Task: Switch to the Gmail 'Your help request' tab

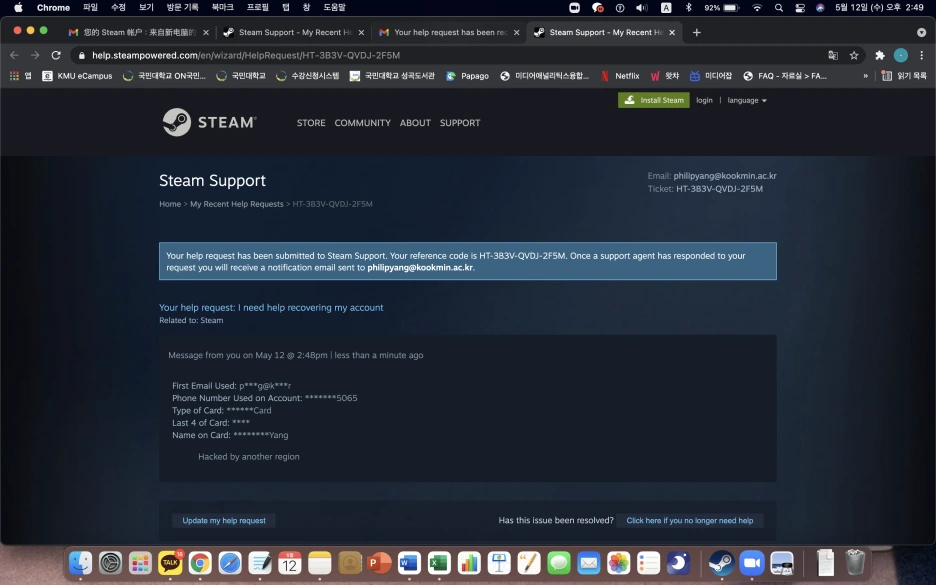Action: (451, 32)
